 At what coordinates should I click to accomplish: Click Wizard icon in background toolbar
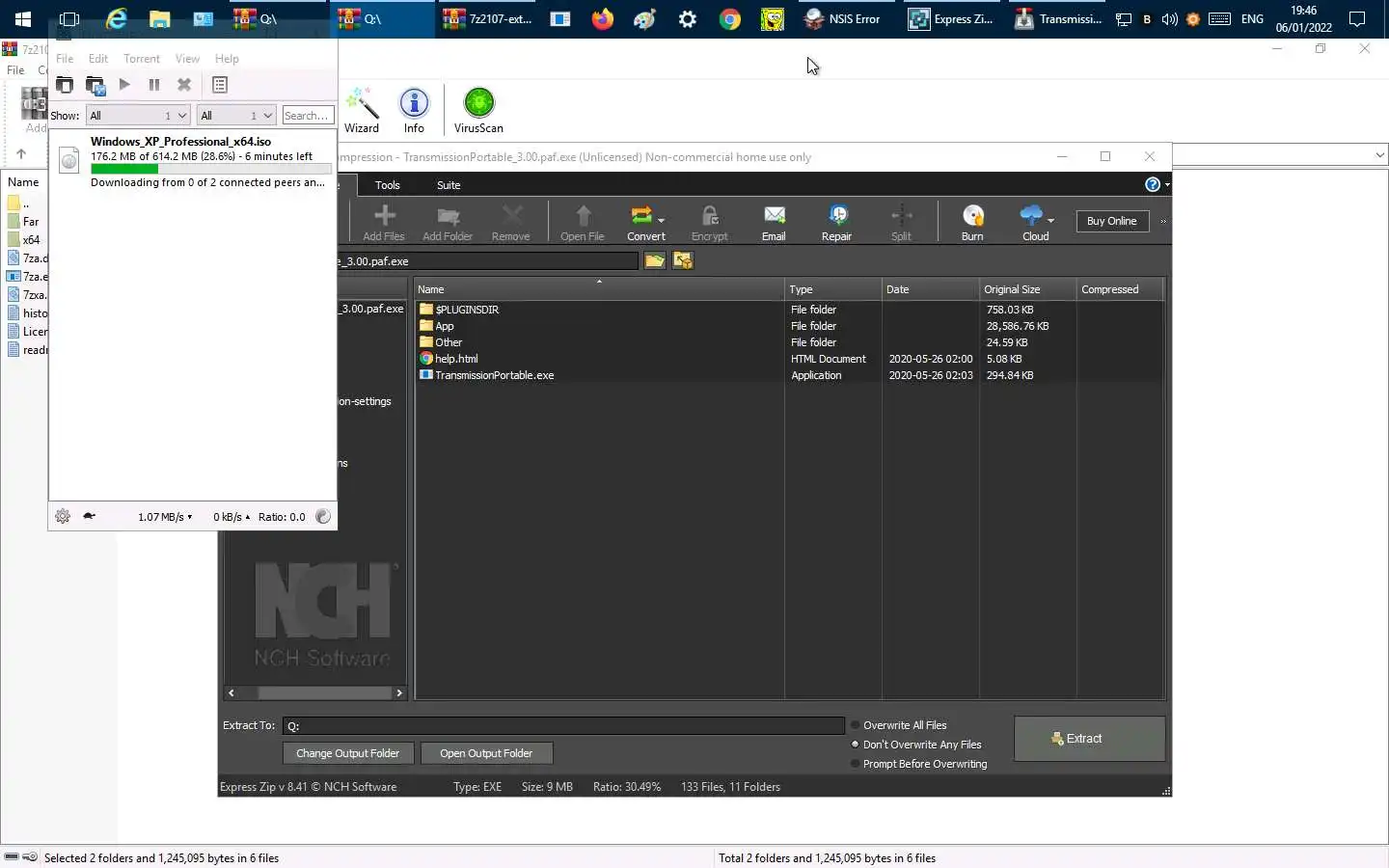[362, 110]
